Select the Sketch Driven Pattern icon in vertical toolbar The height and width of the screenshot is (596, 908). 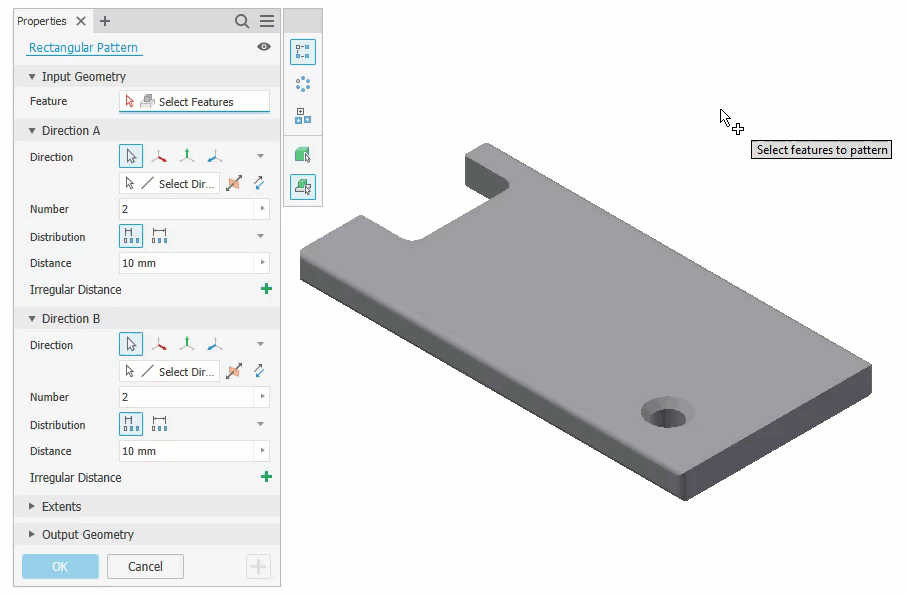[x=303, y=116]
